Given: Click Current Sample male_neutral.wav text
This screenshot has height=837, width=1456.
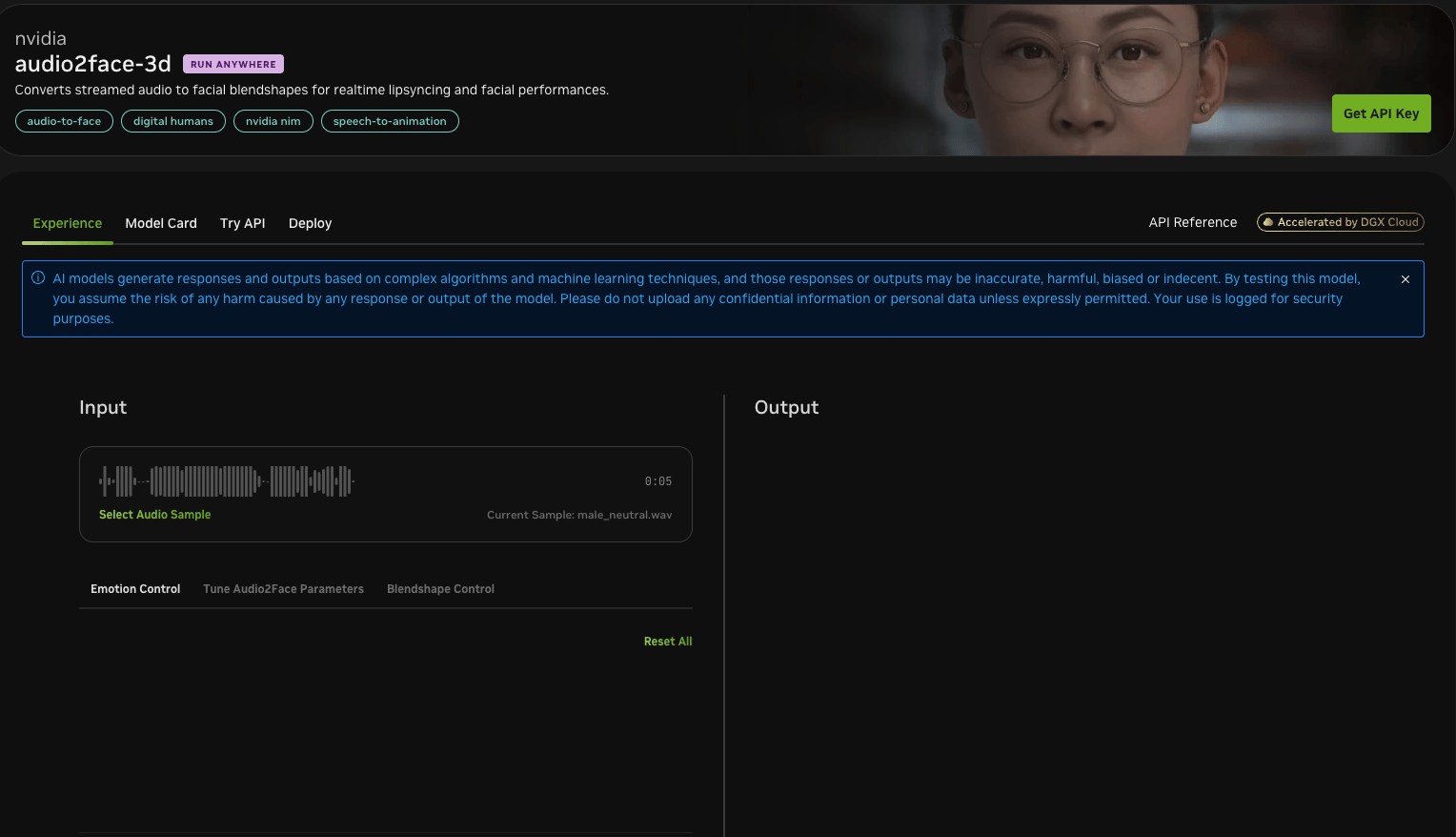Looking at the screenshot, I should [579, 515].
